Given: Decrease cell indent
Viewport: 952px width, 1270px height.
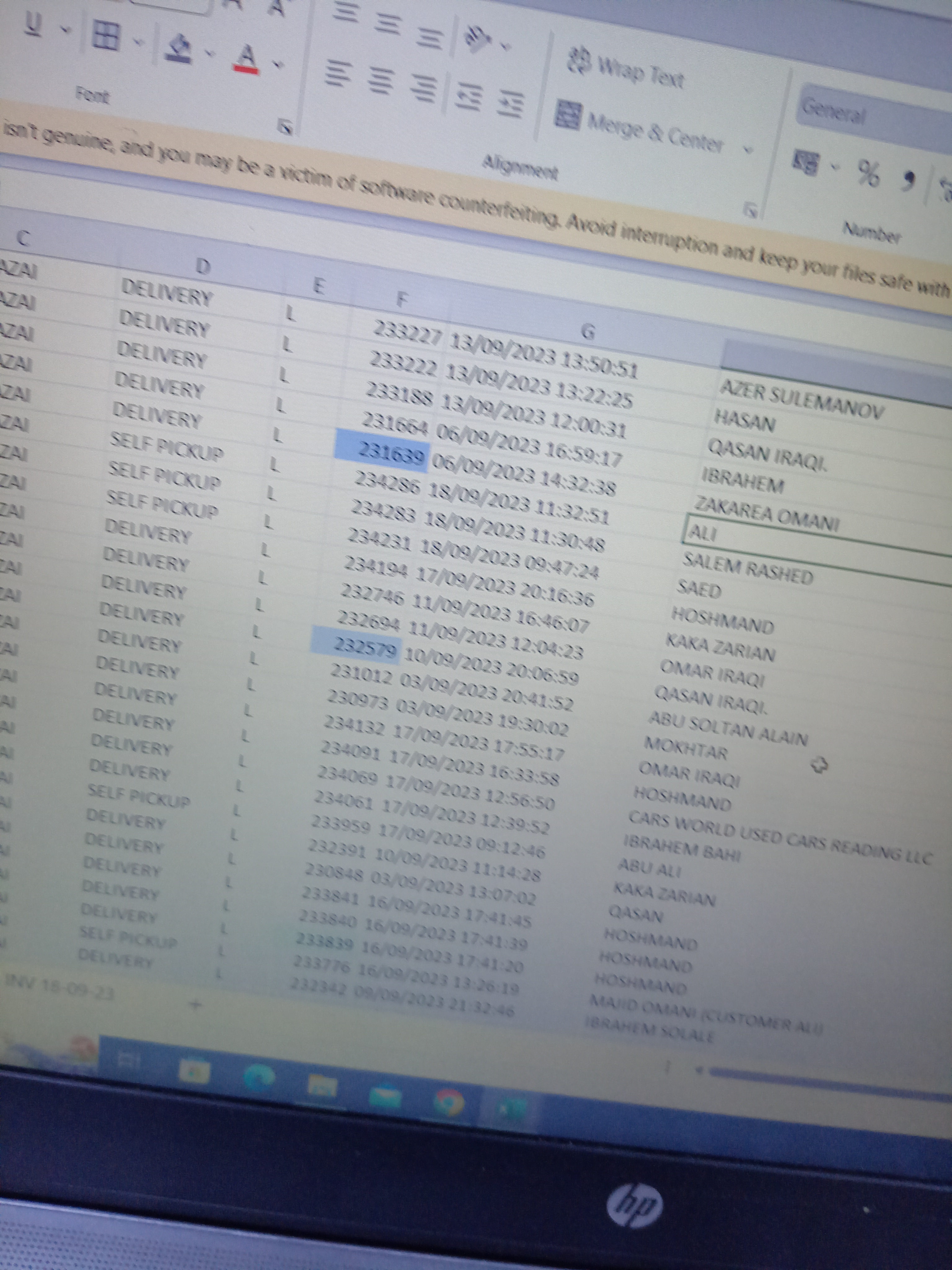Looking at the screenshot, I should click(468, 96).
